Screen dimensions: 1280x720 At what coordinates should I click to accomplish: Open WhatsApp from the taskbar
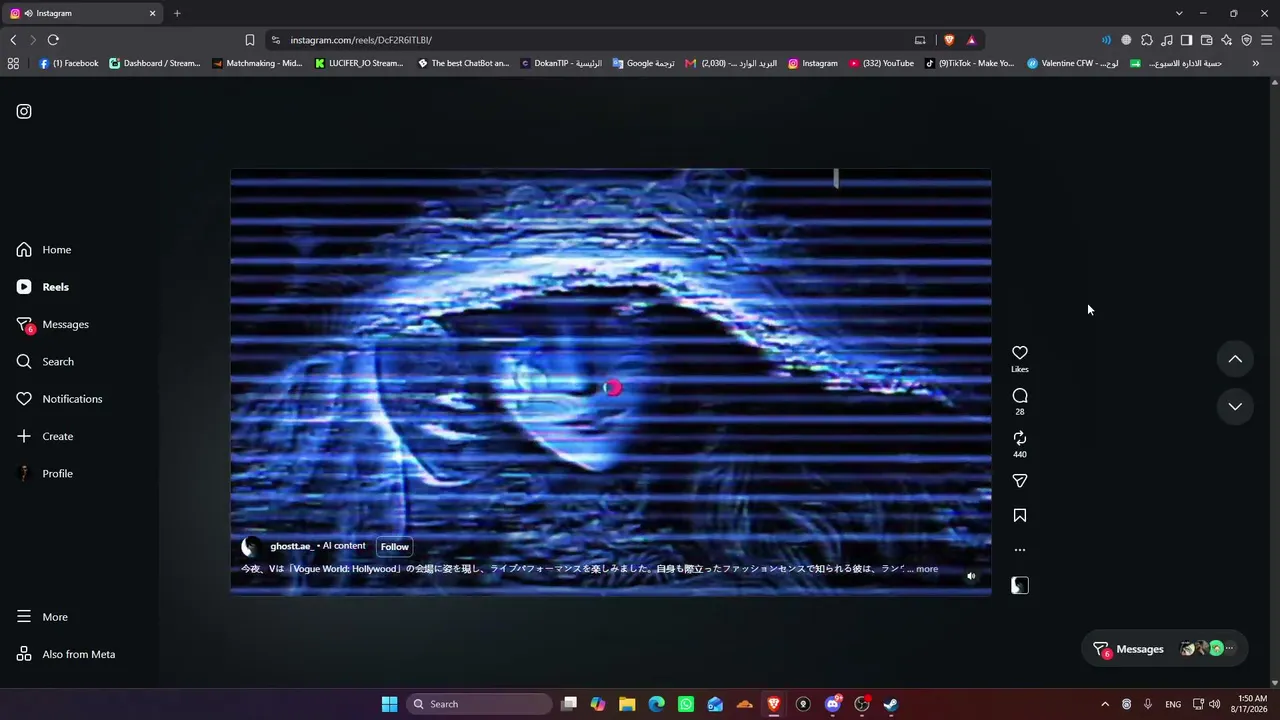tap(686, 704)
